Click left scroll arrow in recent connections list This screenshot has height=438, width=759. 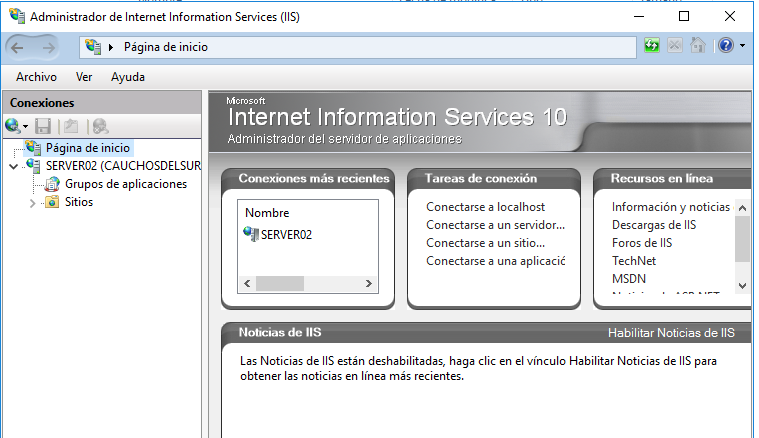click(247, 284)
